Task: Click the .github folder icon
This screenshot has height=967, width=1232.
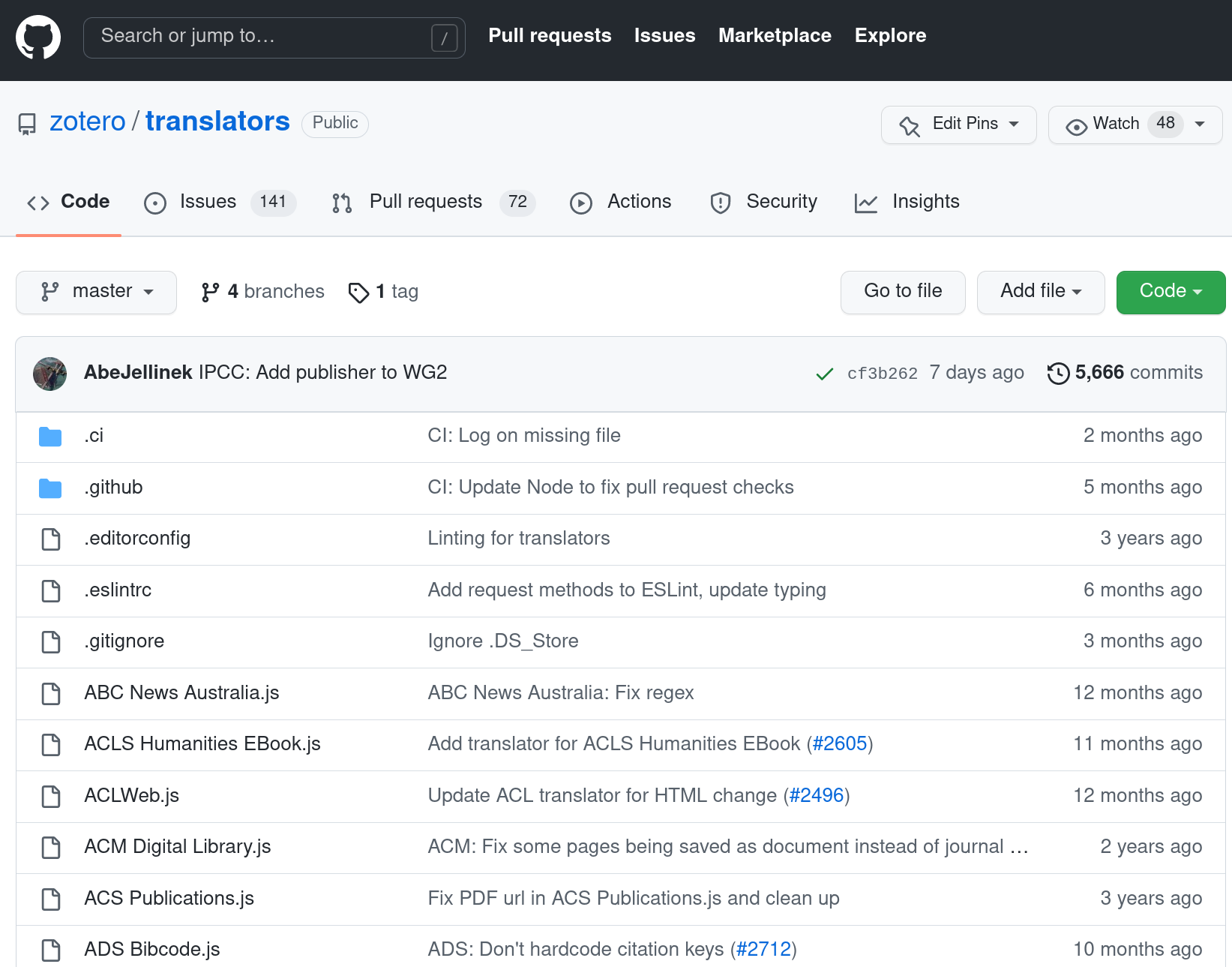Action: [50, 488]
